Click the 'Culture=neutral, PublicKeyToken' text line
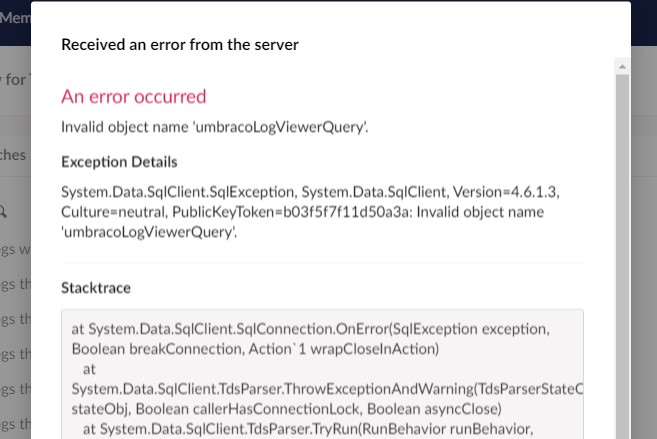 [302, 212]
